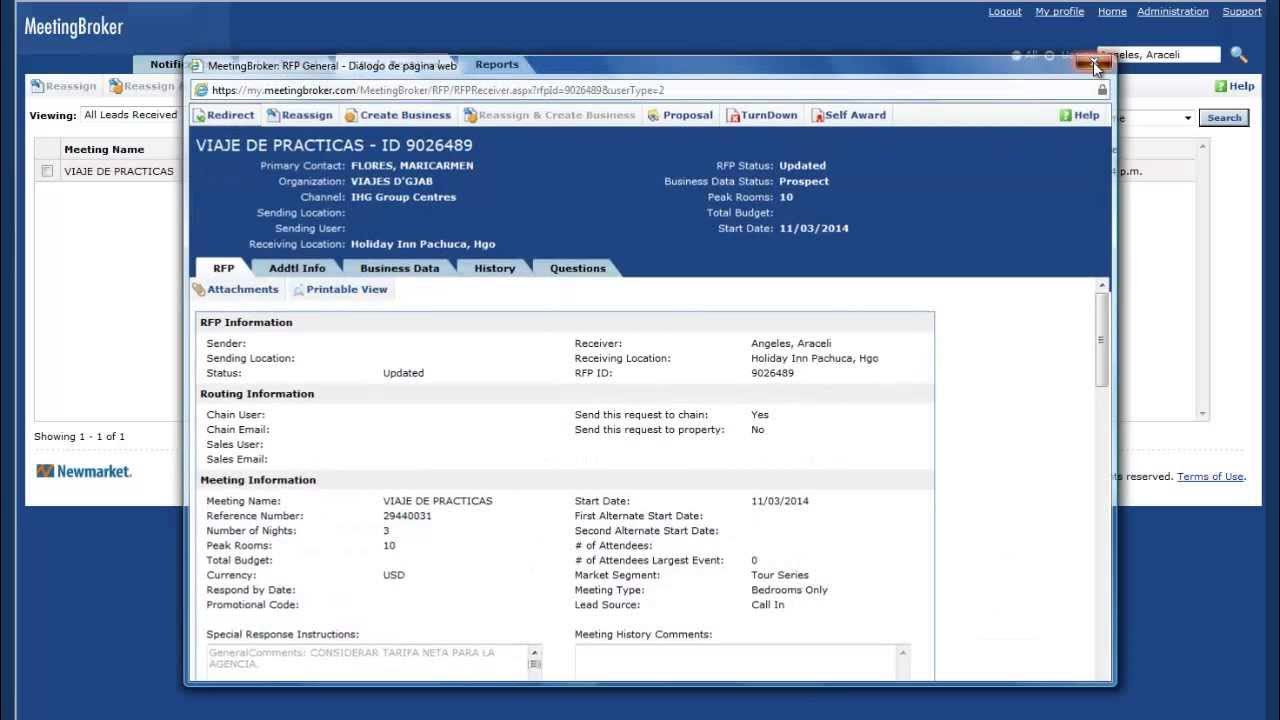The image size is (1280, 720).
Task: Switch to the RFP tab
Action: 223,268
